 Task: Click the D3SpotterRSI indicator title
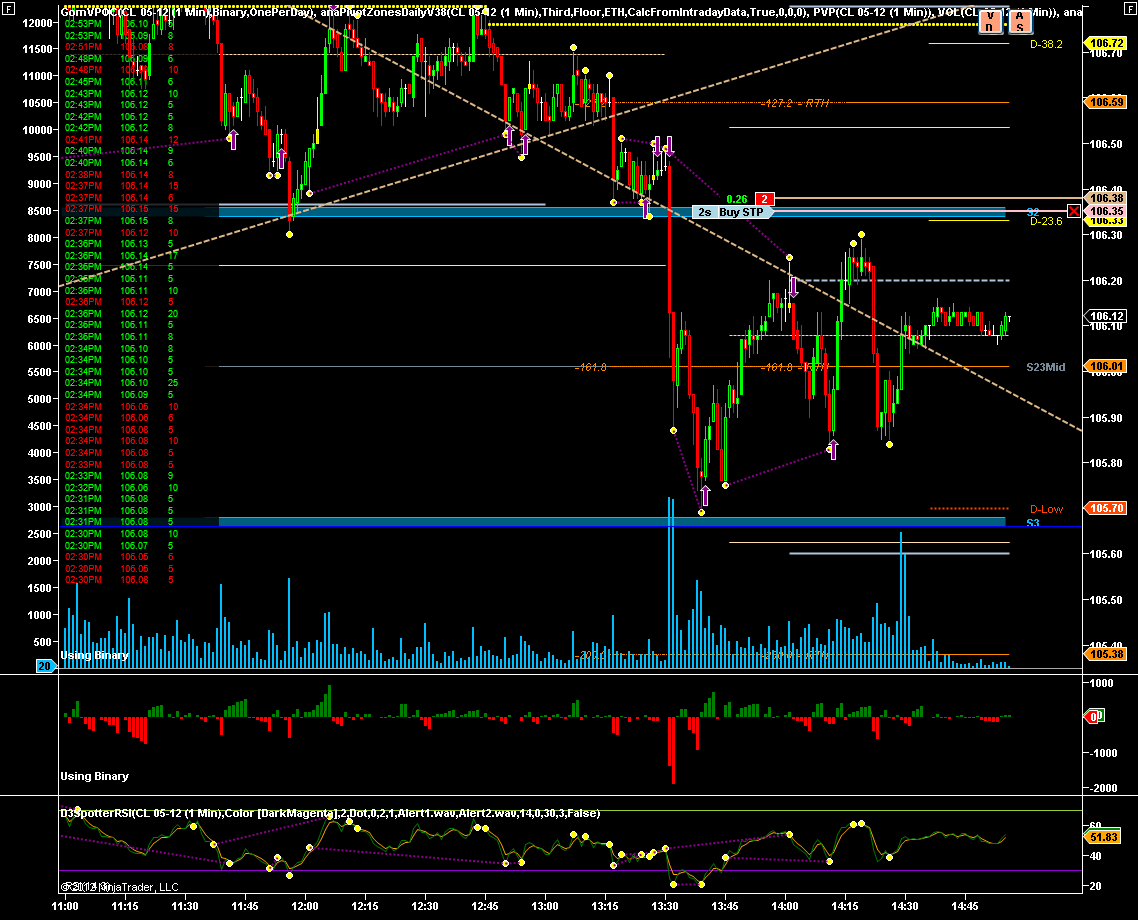[329, 813]
